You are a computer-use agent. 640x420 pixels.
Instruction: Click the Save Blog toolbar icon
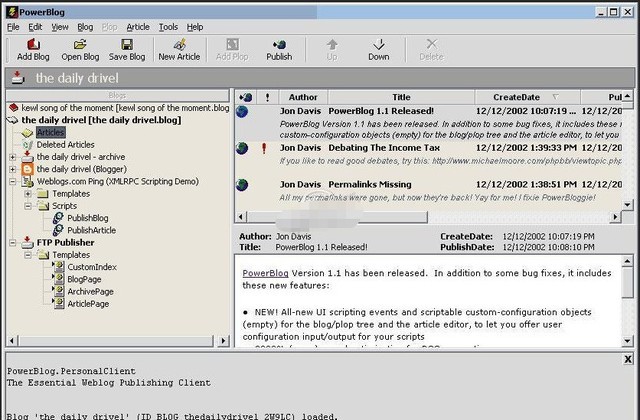click(127, 49)
